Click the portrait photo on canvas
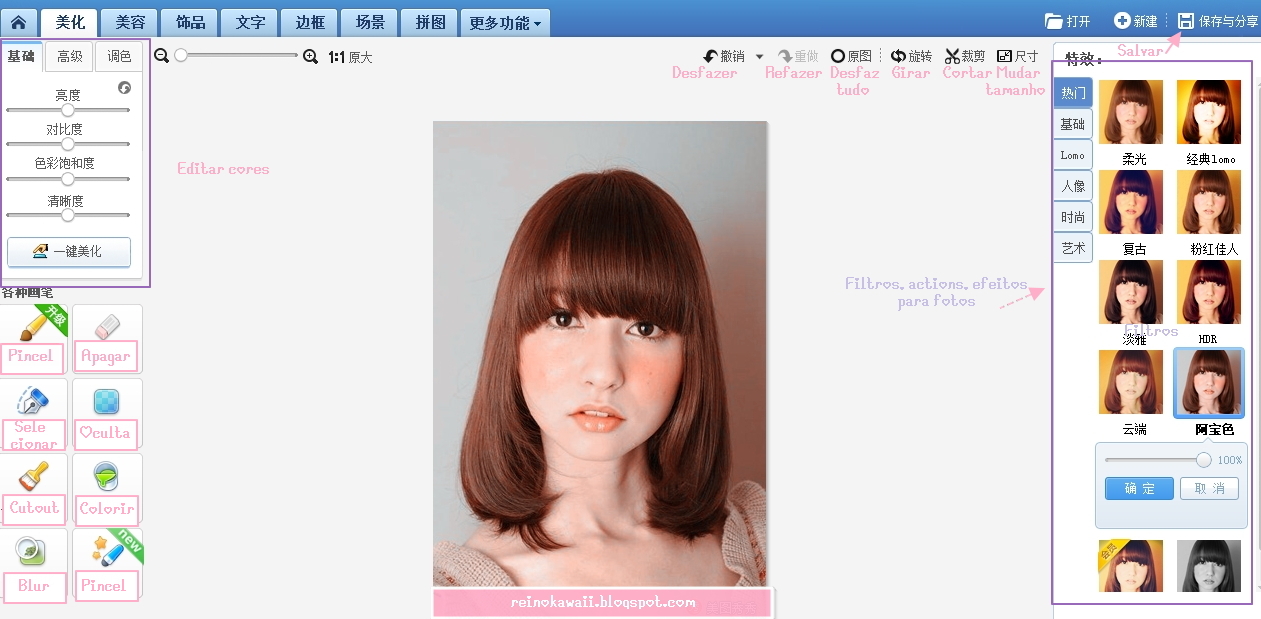This screenshot has height=619, width=1261. point(600,354)
